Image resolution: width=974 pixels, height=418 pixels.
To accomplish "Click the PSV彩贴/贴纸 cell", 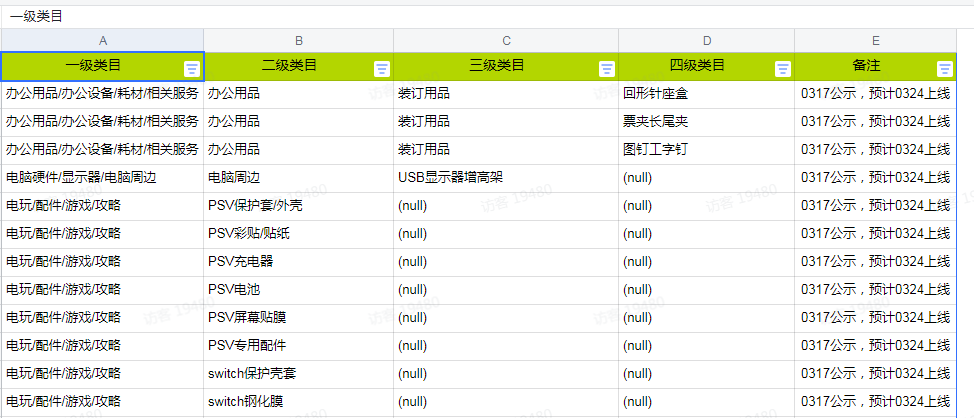I will click(x=299, y=234).
